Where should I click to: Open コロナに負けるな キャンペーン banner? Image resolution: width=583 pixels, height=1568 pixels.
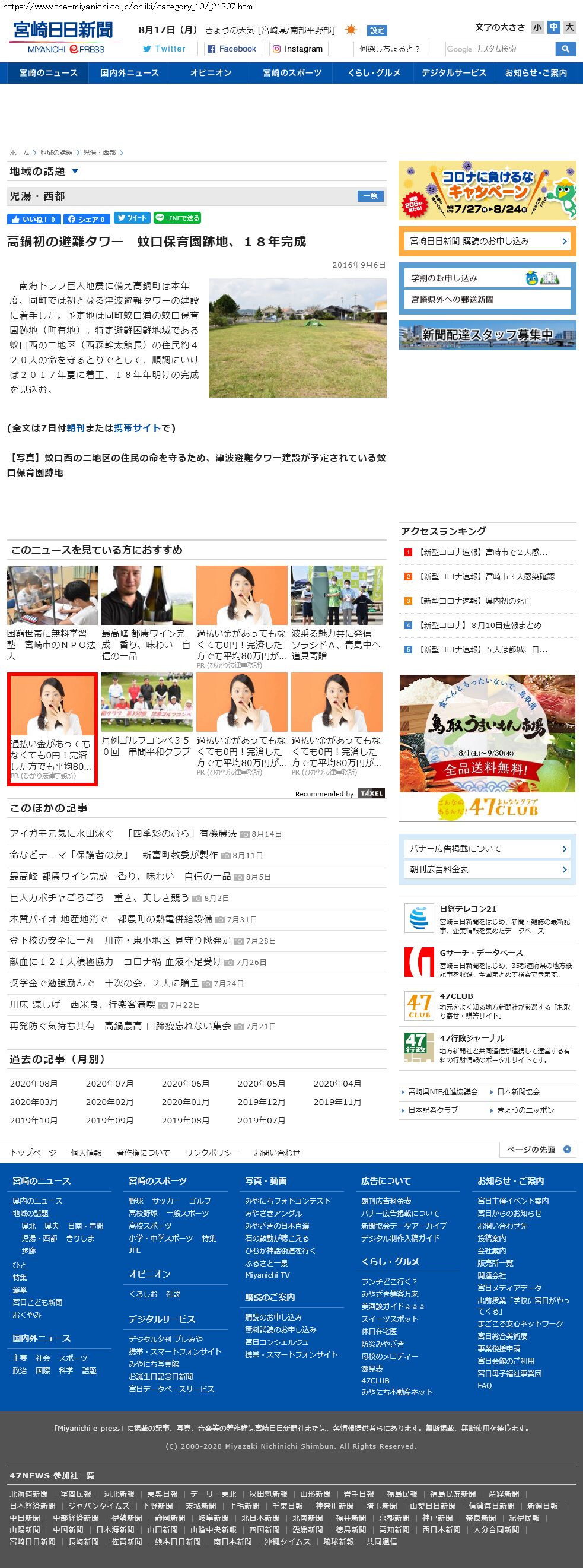tap(487, 191)
